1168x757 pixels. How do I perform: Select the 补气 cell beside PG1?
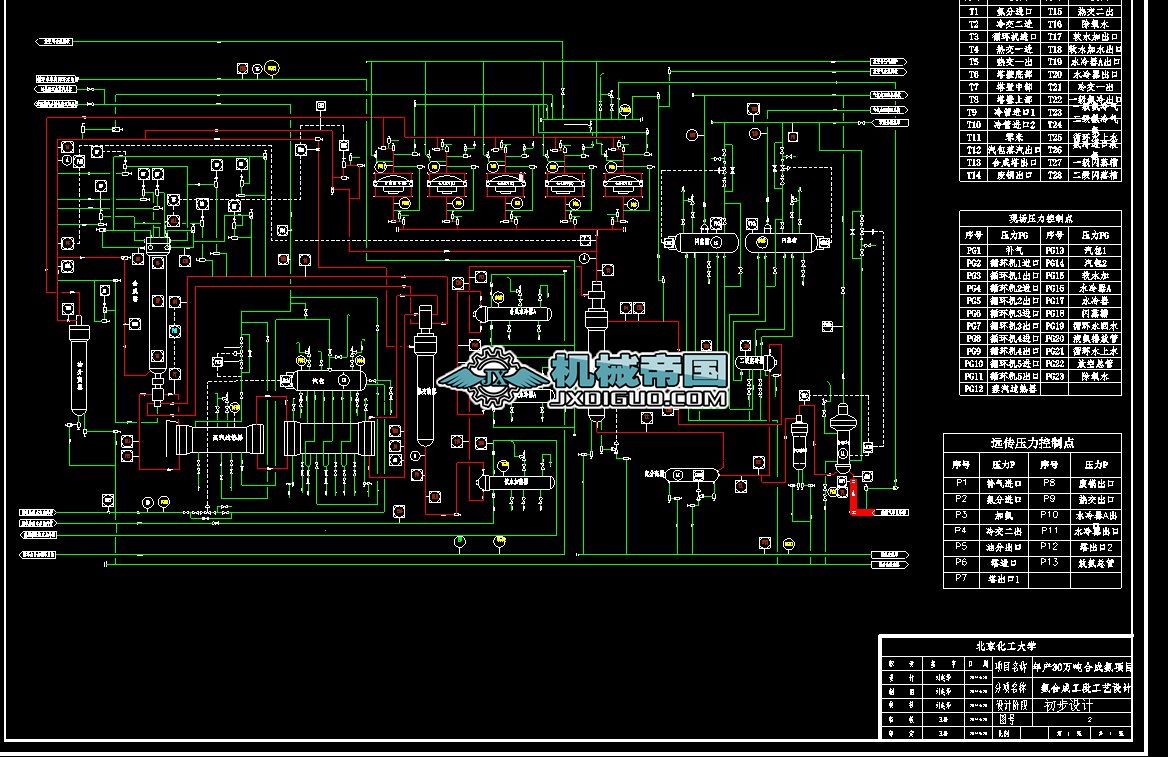1014,250
